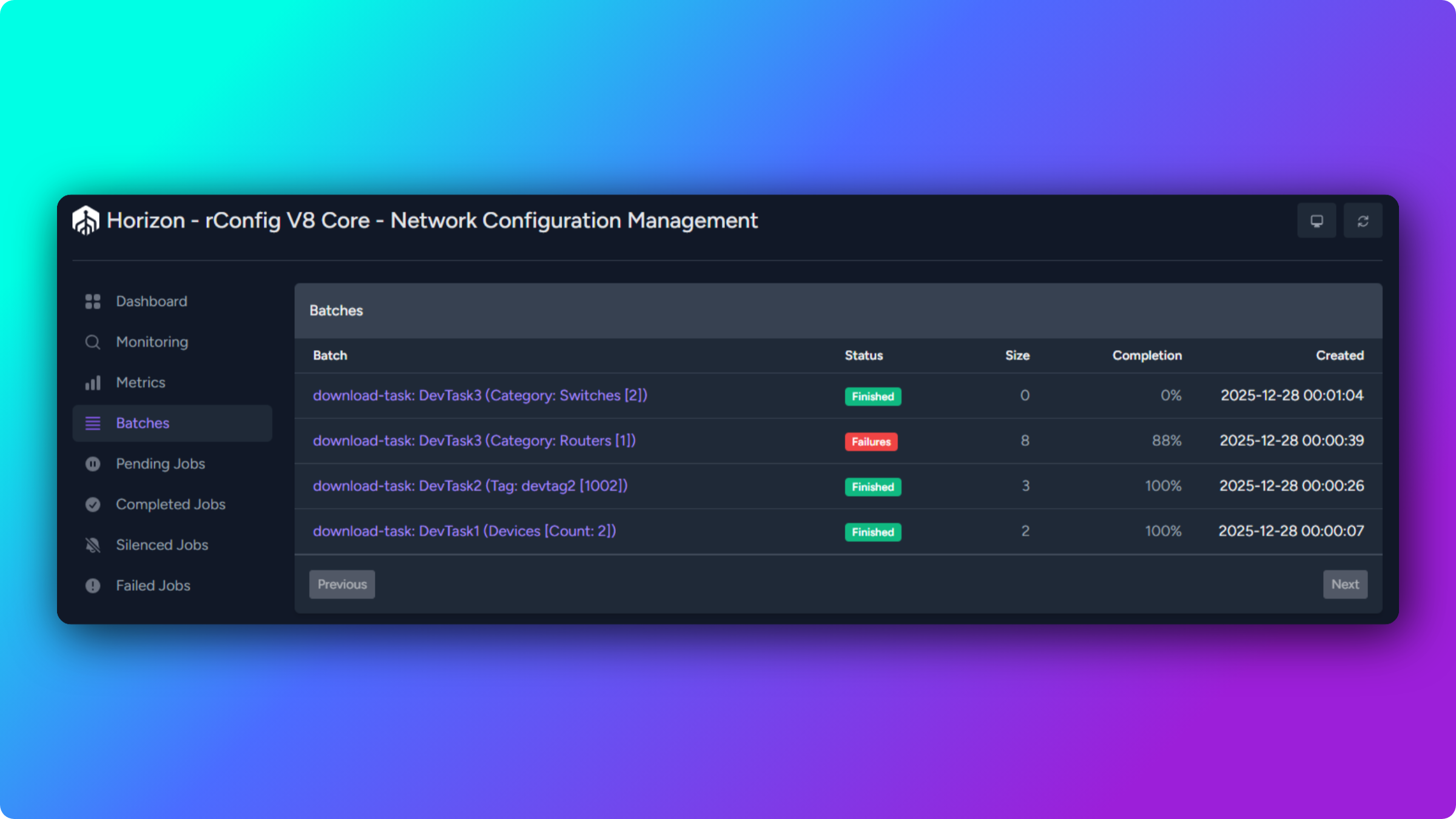Click the Size column header
The height and width of the screenshot is (819, 1456).
pos(1017,356)
